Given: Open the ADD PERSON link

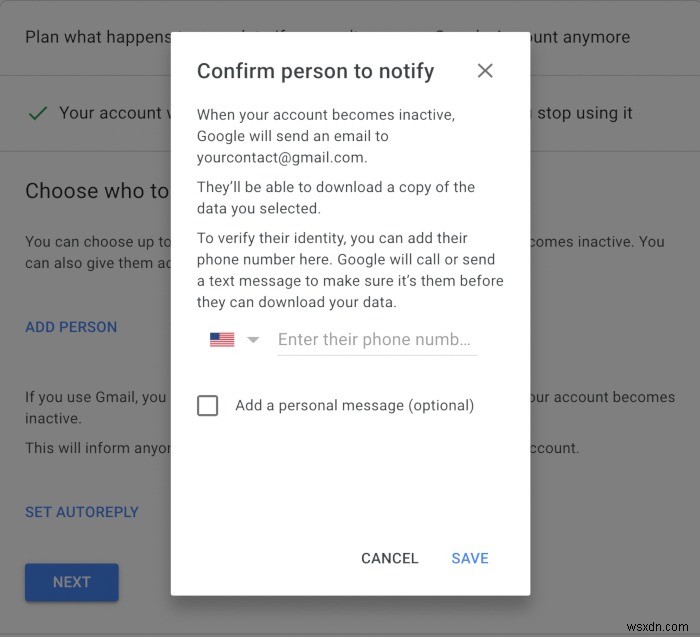Looking at the screenshot, I should 71,327.
